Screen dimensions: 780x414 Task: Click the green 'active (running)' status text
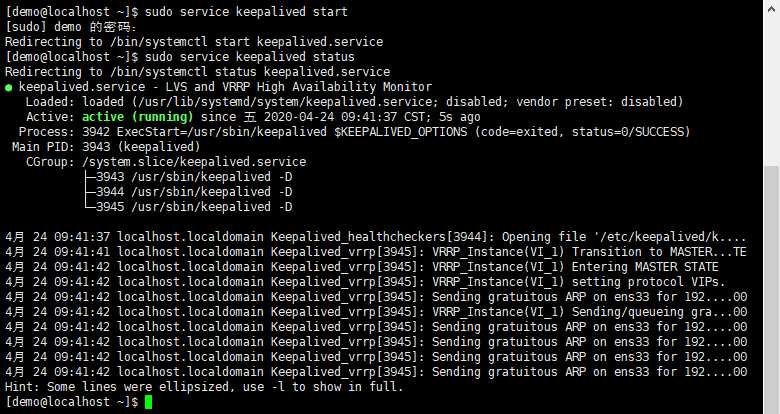137,117
